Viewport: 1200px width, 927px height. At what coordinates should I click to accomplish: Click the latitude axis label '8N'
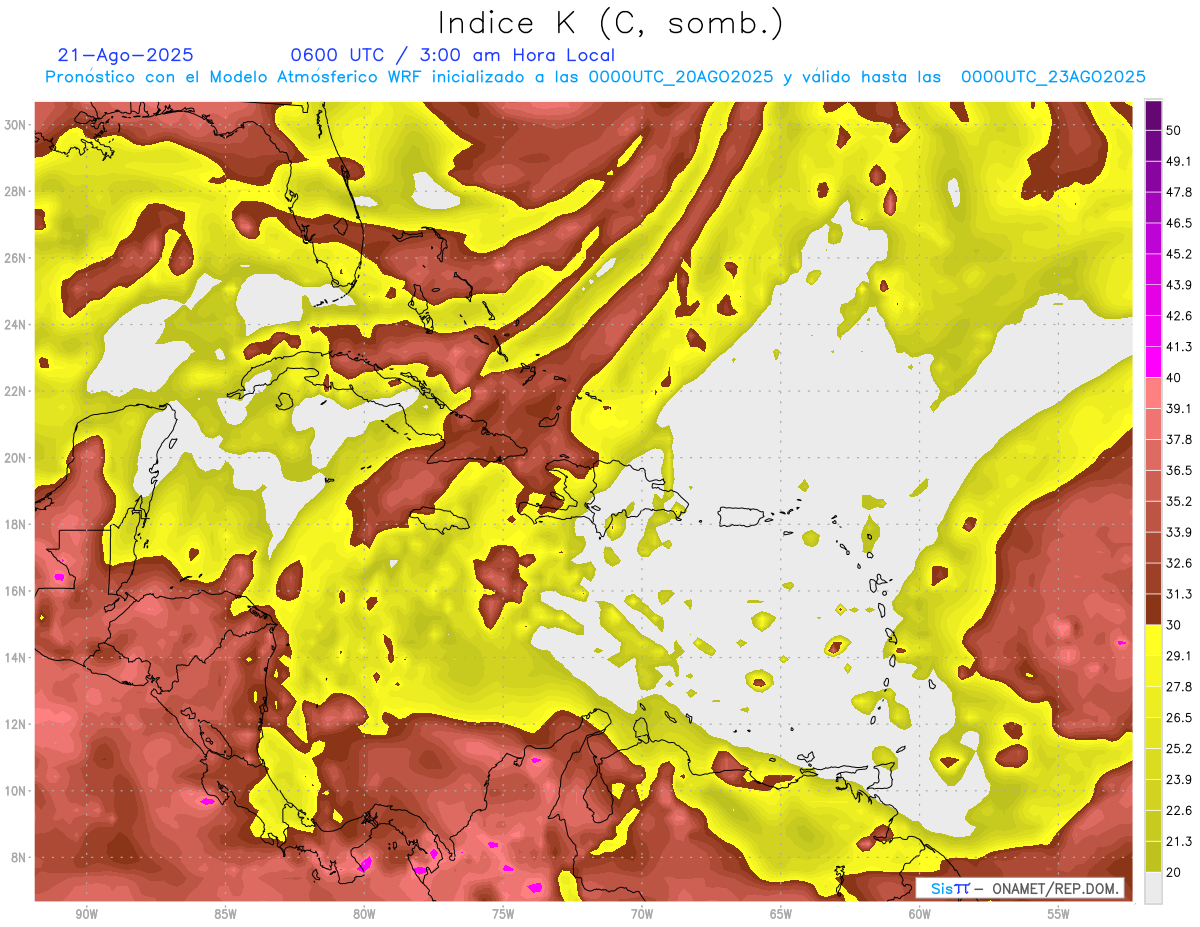click(18, 857)
